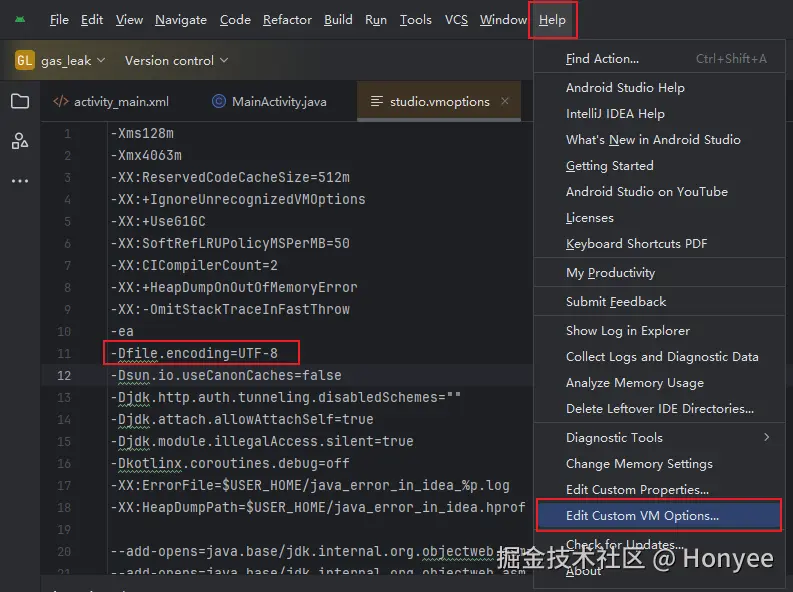Image resolution: width=793 pixels, height=592 pixels.
Task: Open the View menu
Action: pos(129,20)
